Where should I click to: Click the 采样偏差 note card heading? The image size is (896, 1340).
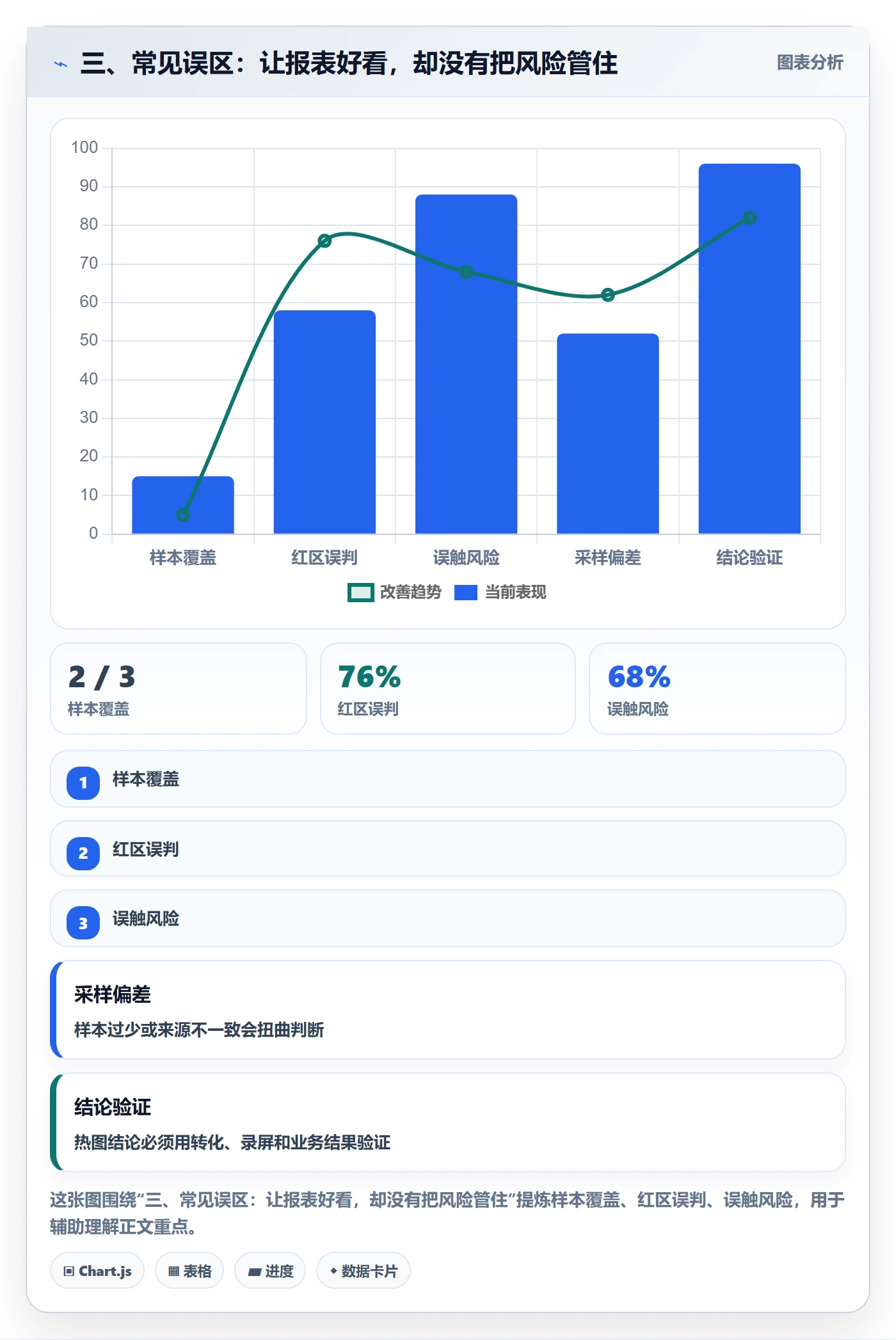(113, 994)
